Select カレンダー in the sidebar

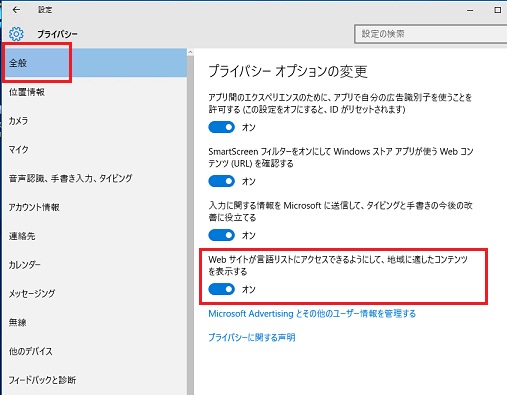pyautogui.click(x=95, y=265)
